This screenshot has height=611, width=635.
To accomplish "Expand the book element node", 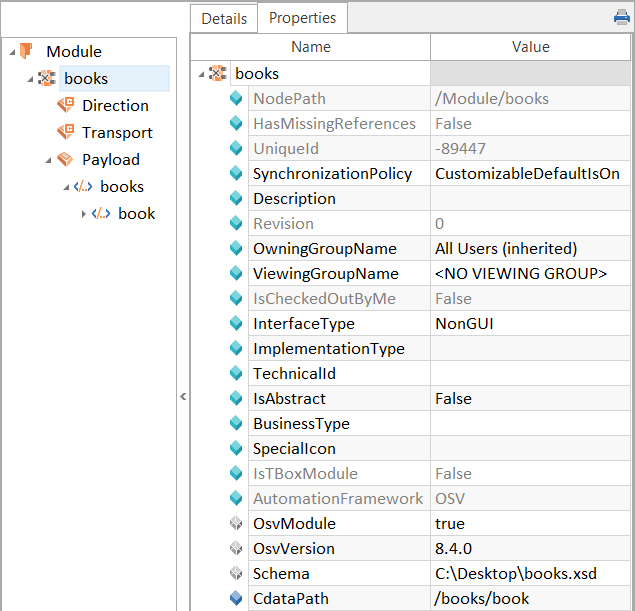I will coord(84,214).
